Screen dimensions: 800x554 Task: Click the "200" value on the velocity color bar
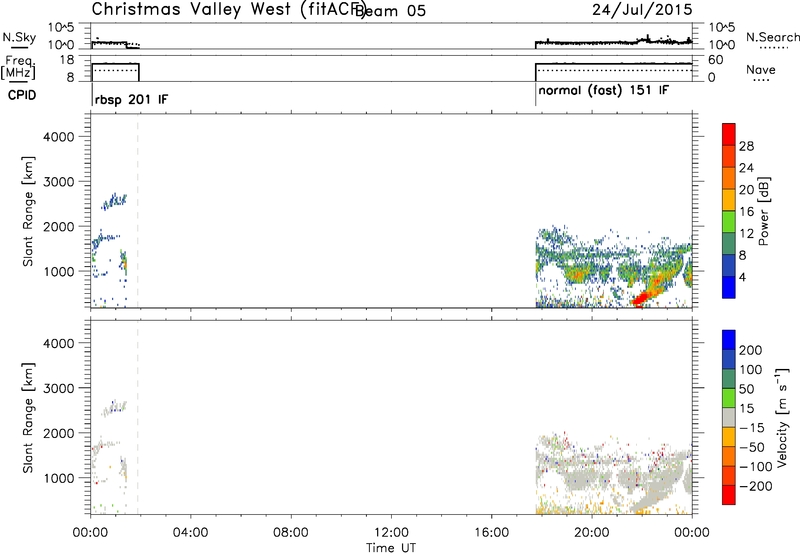(x=751, y=350)
